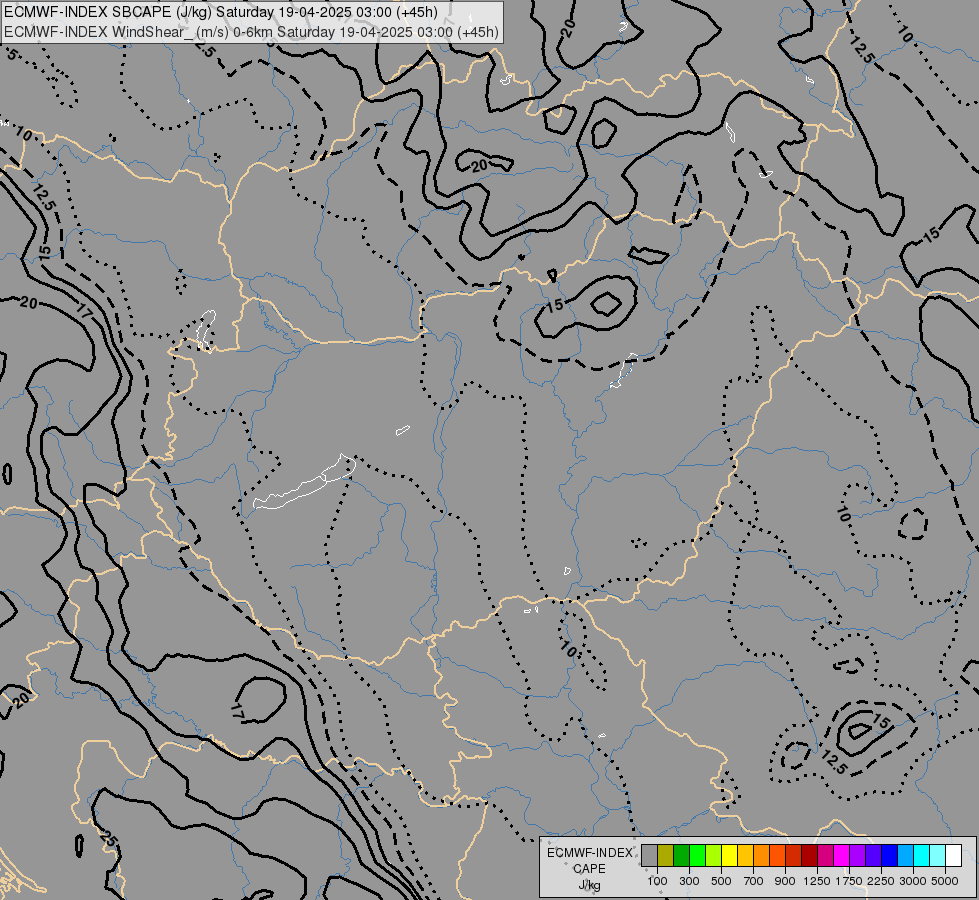Click the legend value 1750
This screenshot has height=900, width=979.
point(849,881)
